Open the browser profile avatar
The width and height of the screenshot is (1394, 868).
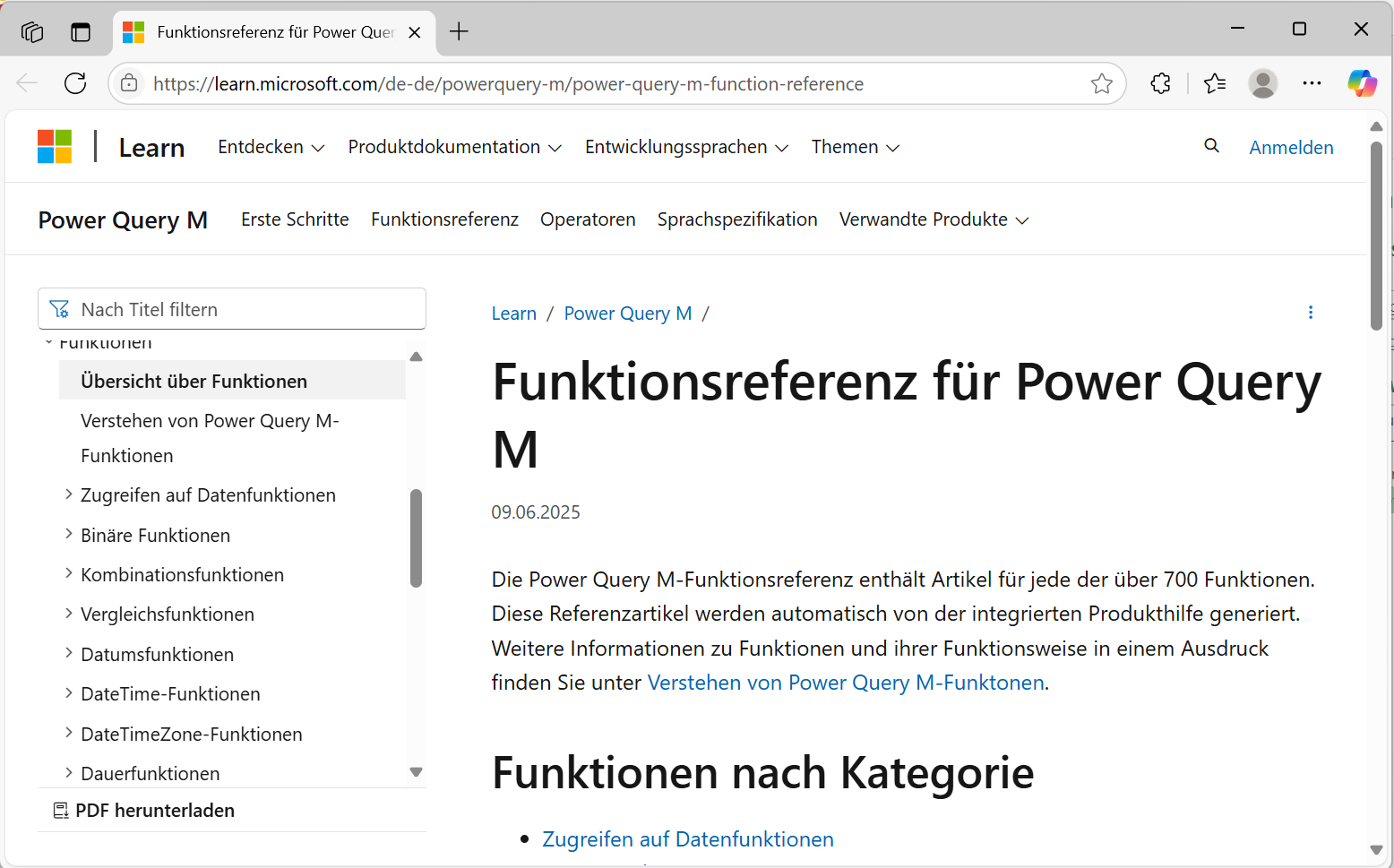(x=1263, y=83)
